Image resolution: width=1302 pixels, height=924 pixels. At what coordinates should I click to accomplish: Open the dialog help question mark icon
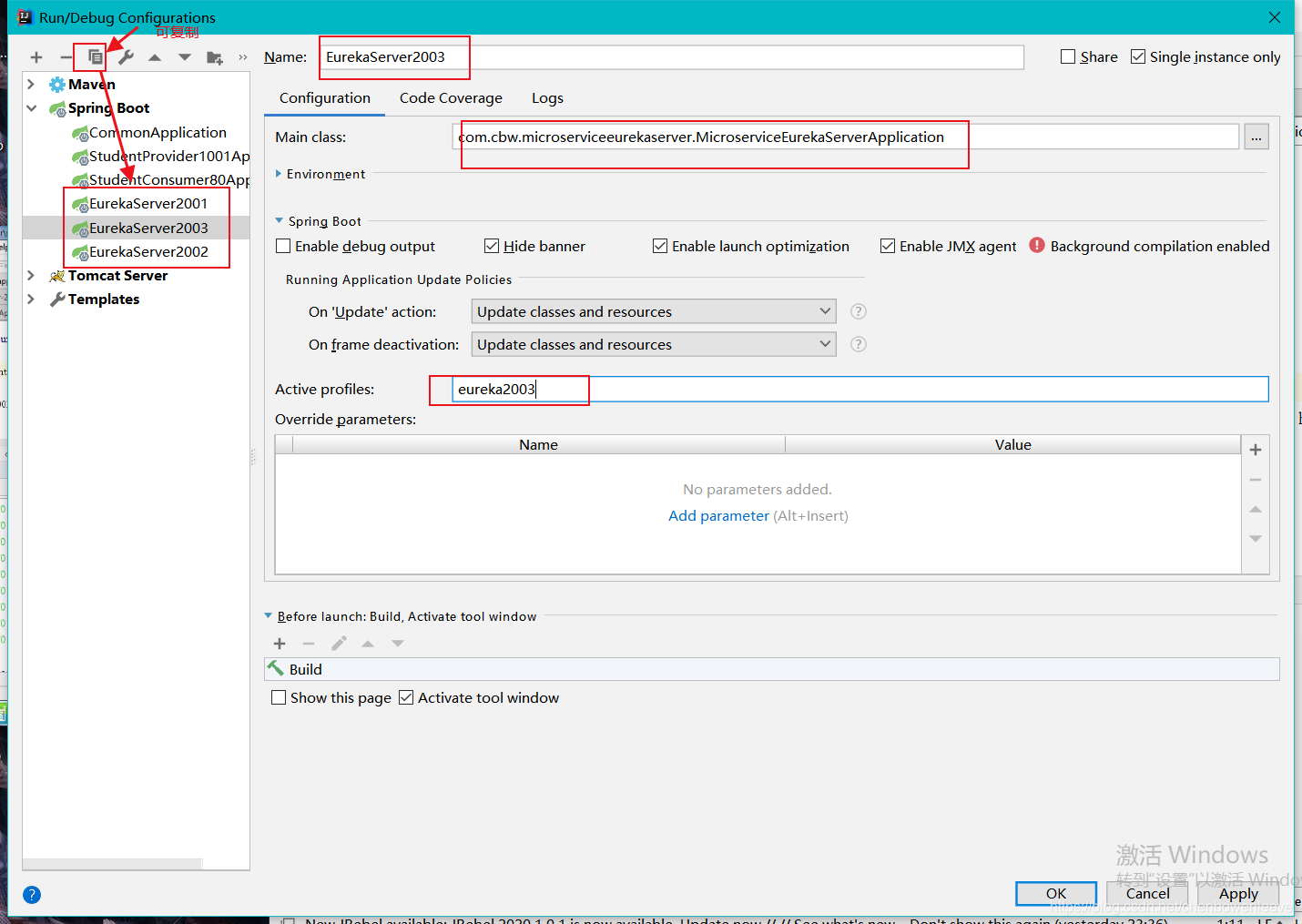(32, 895)
